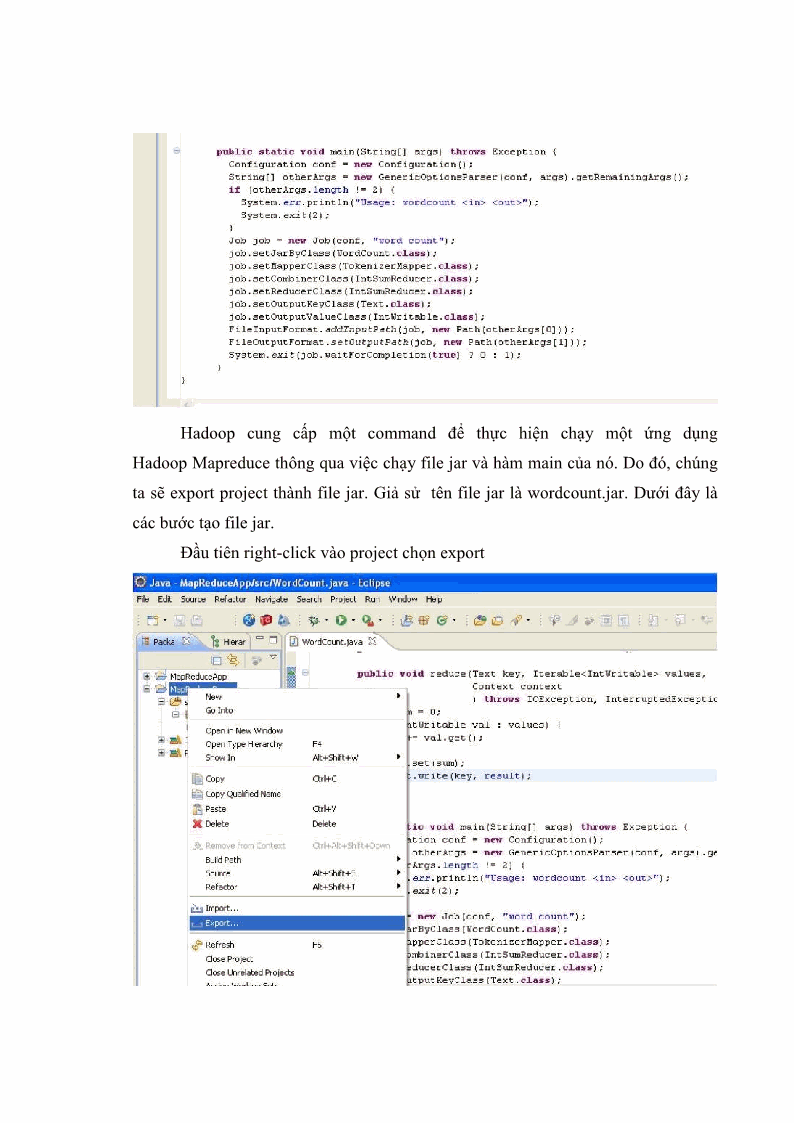The width and height of the screenshot is (794, 1123).
Task: Choose Export... from the context menu
Action: (222, 923)
